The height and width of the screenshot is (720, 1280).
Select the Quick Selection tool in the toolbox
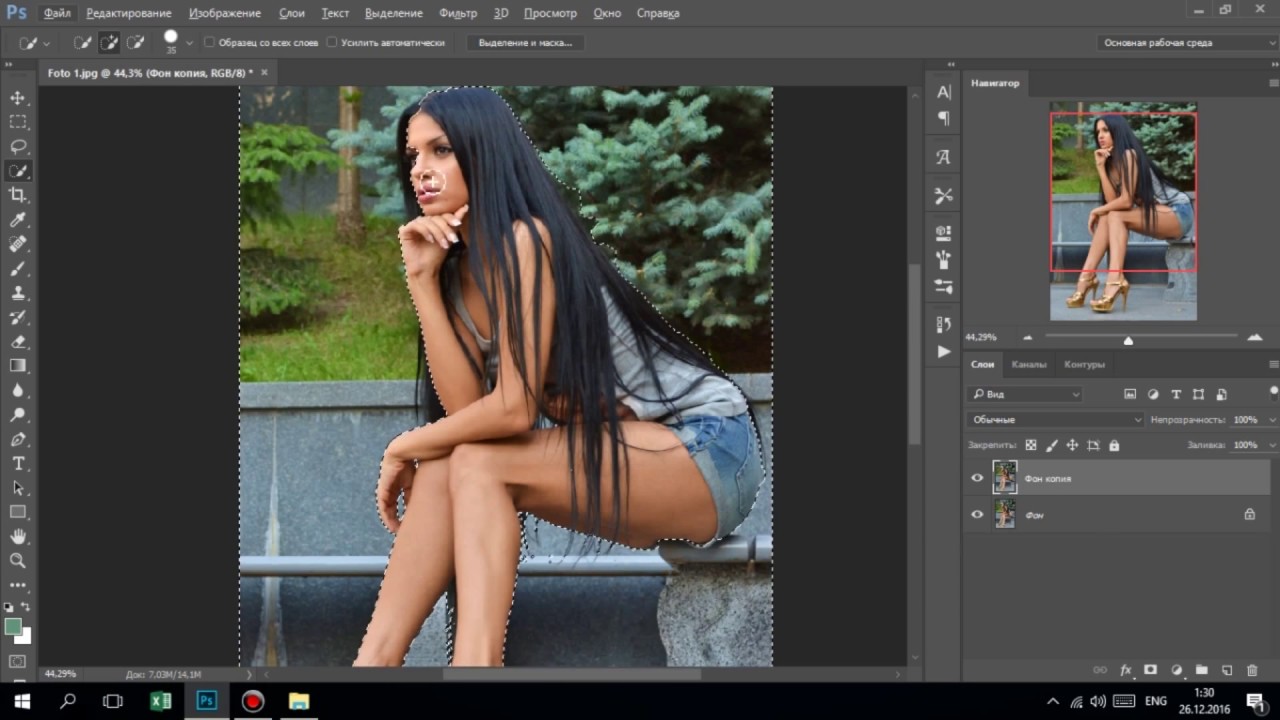[18, 171]
